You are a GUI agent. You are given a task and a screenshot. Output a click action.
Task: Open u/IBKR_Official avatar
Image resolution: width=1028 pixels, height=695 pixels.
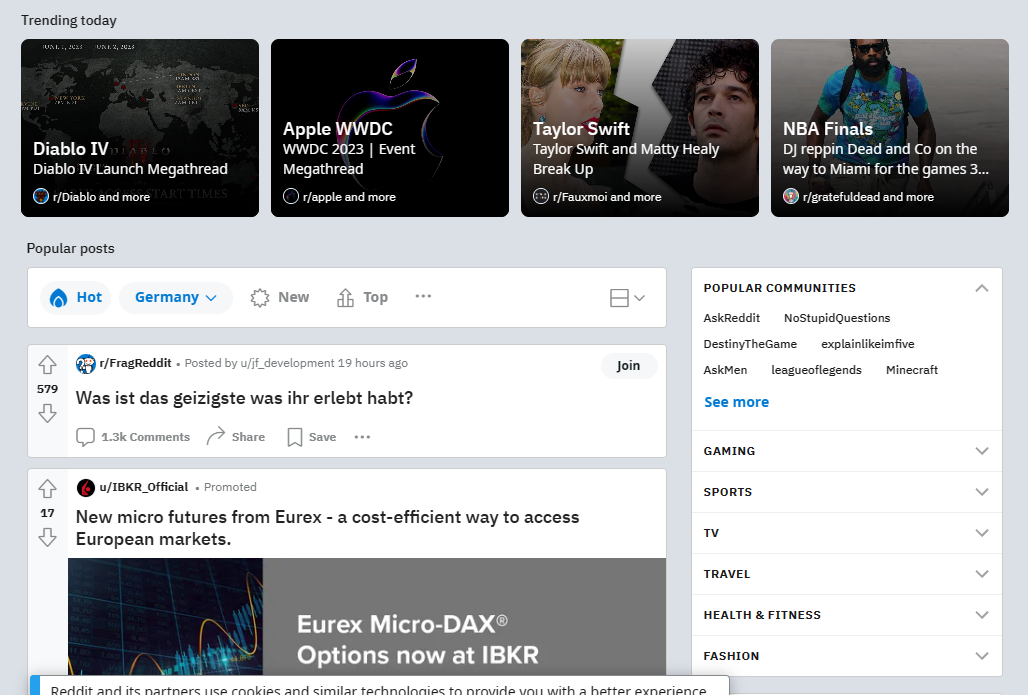(x=86, y=488)
